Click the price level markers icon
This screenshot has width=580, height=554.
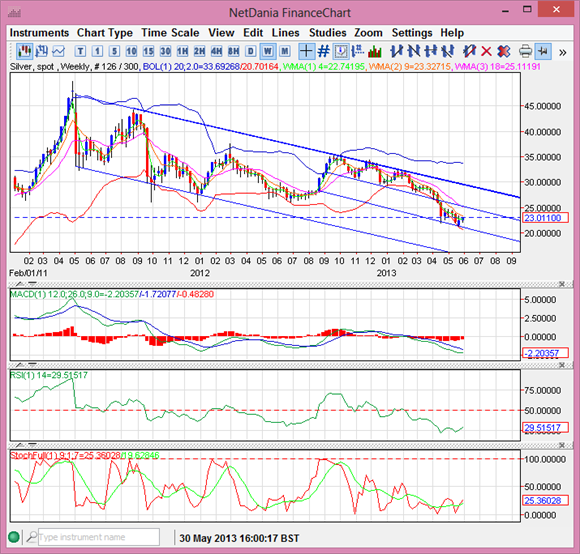[x=357, y=51]
